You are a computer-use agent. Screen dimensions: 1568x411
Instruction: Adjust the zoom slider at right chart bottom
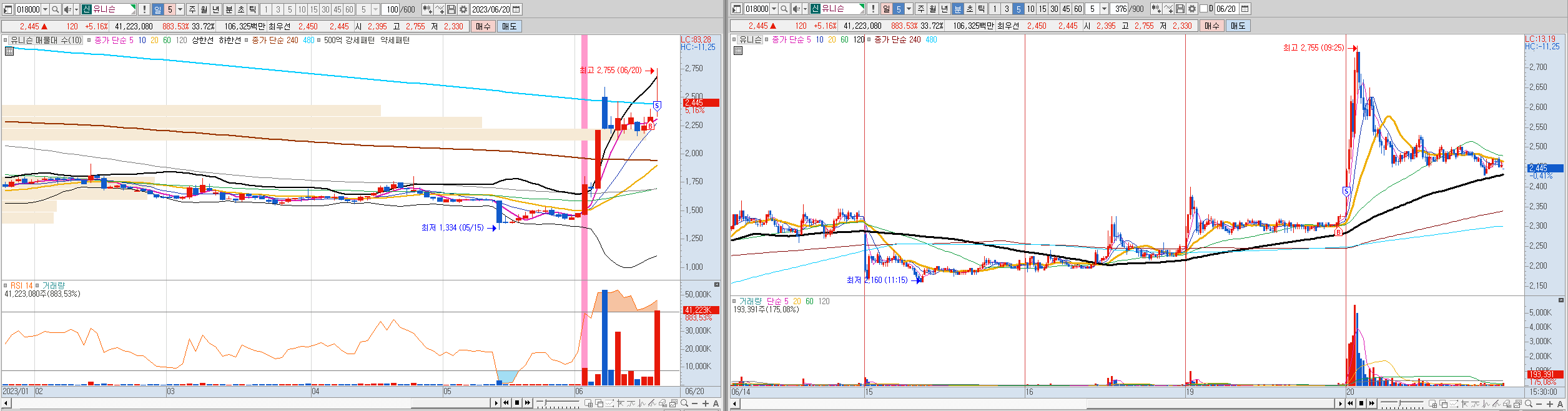[1402, 404]
